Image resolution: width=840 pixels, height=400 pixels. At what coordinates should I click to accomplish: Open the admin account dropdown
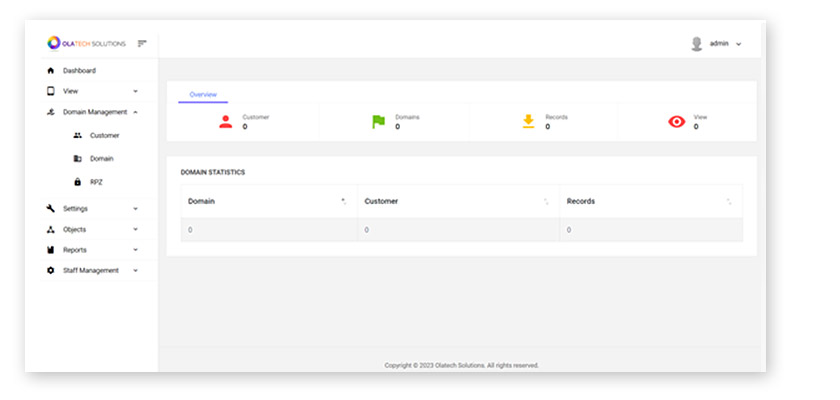(725, 44)
